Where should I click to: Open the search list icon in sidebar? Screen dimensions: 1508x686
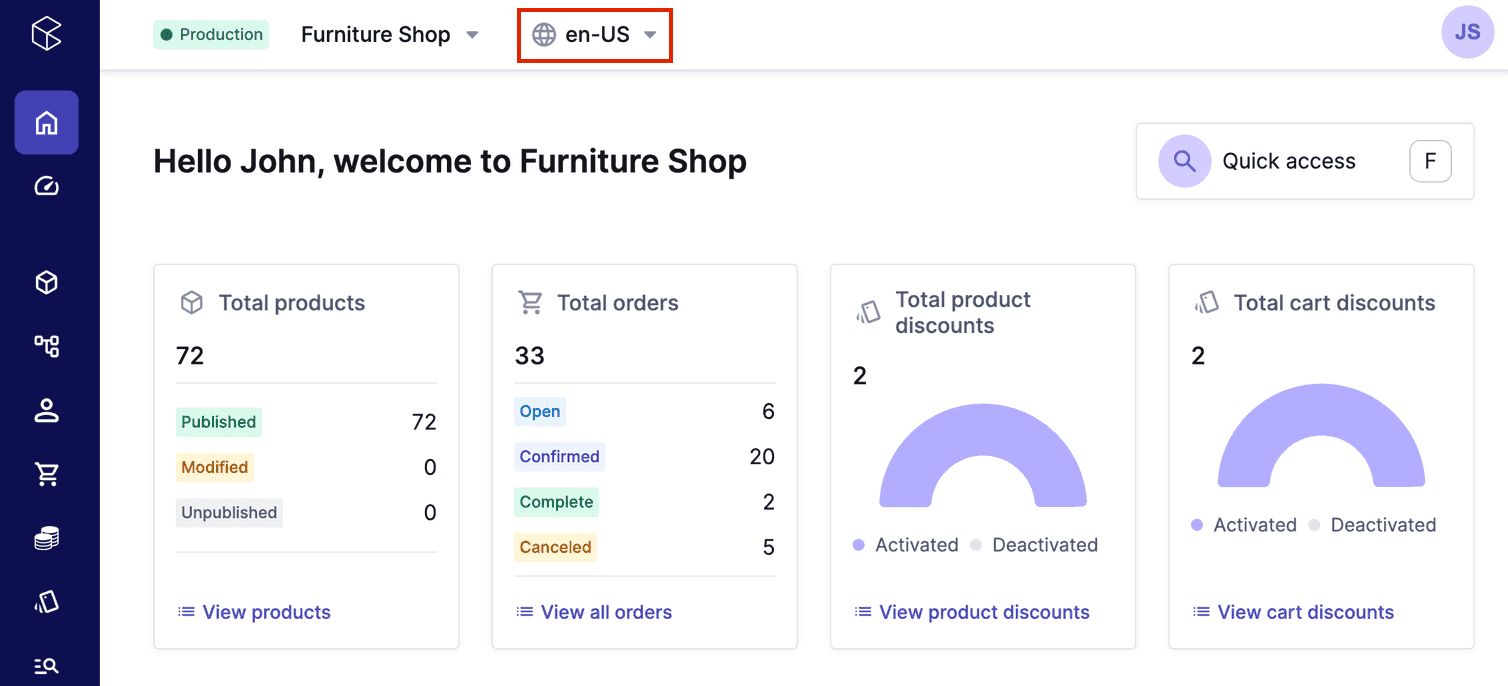point(46,665)
